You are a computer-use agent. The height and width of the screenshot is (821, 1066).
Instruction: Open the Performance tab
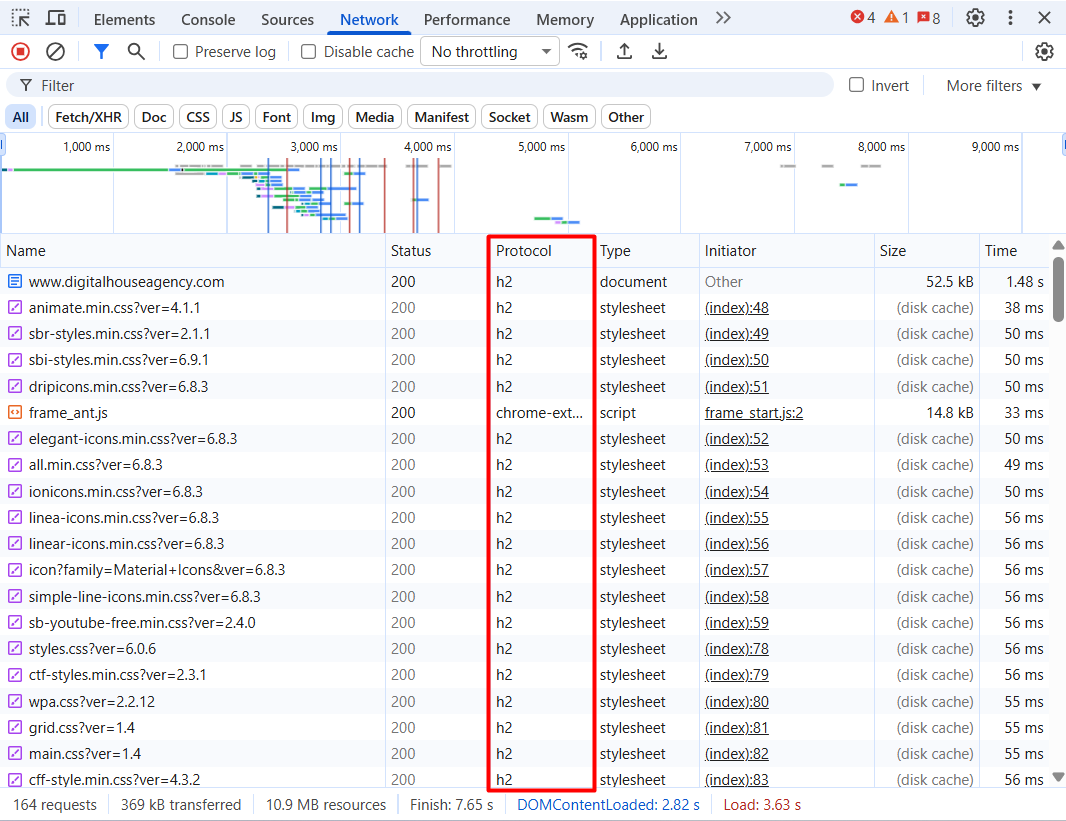[467, 20]
